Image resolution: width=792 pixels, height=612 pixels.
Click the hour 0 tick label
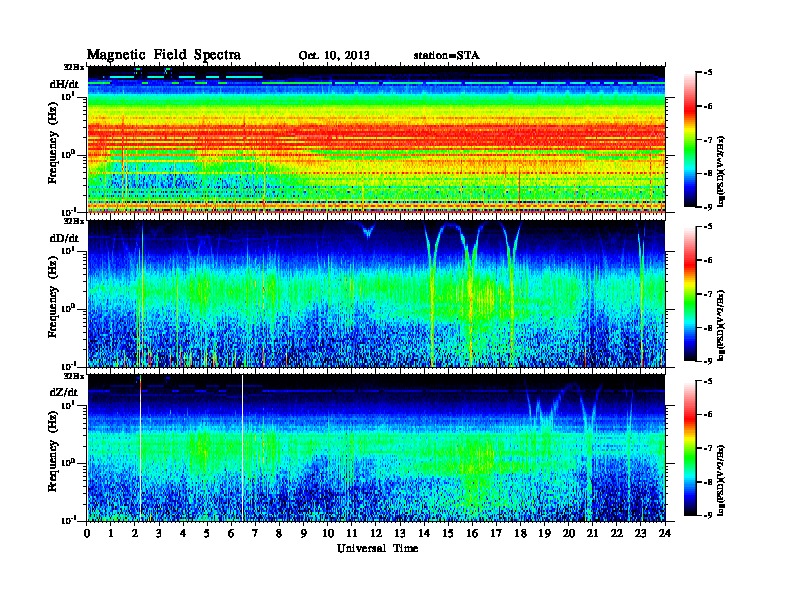pyautogui.click(x=87, y=533)
